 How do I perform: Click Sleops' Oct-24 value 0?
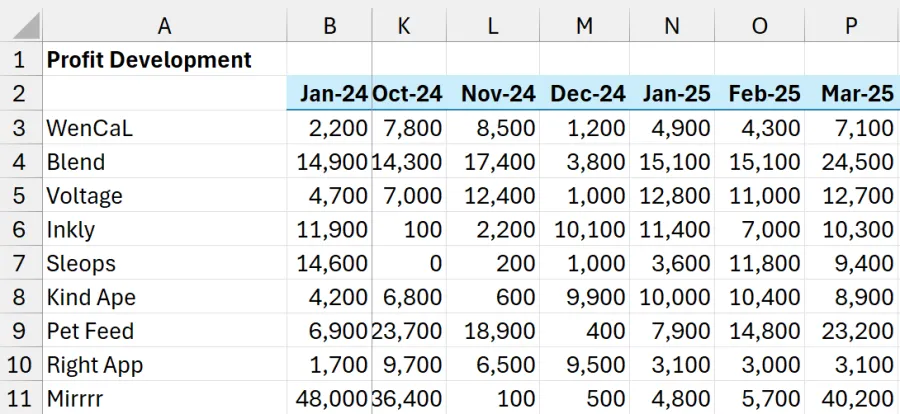pyautogui.click(x=409, y=262)
